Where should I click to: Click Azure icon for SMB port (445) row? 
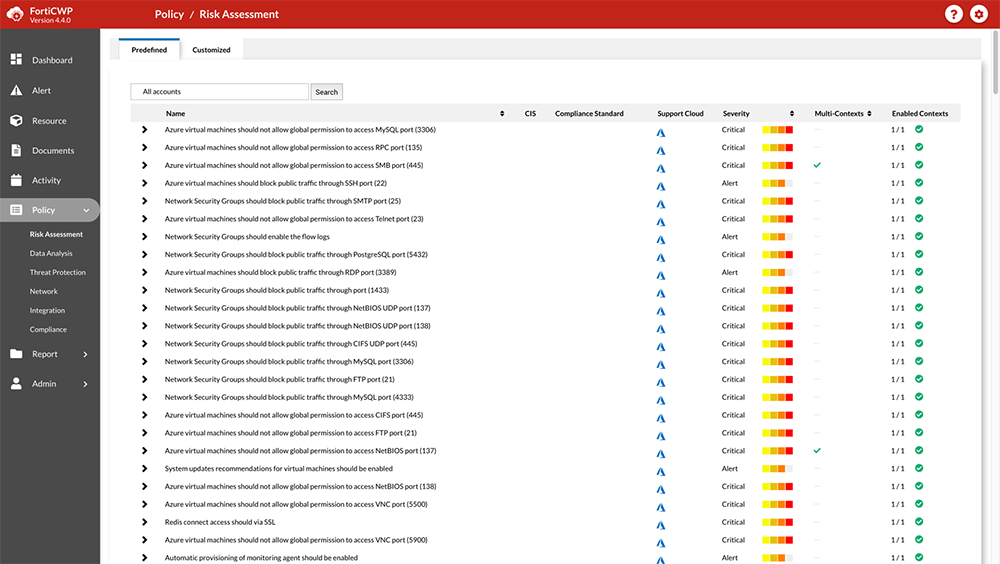point(661,168)
